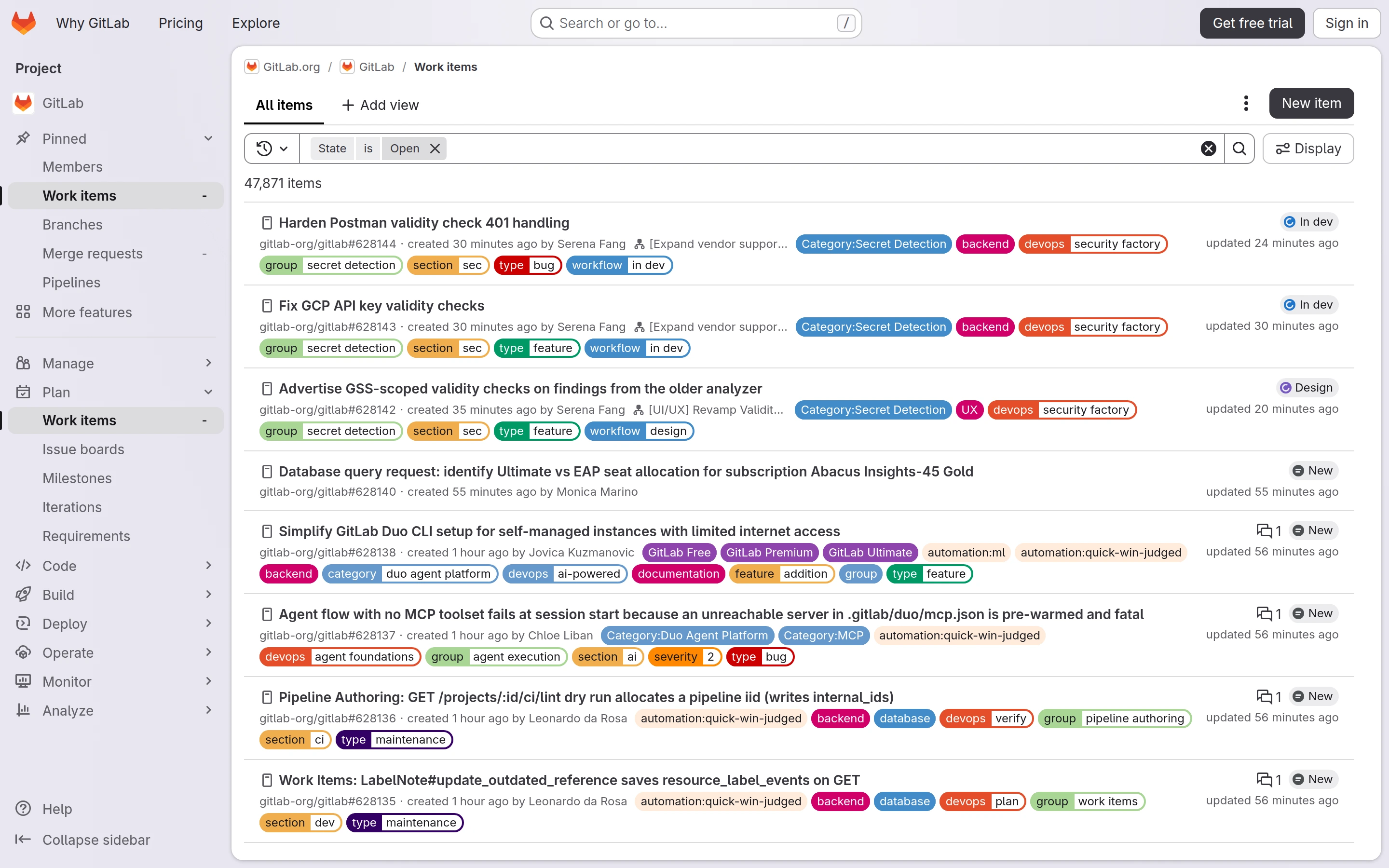Click the Monitor screen icon
This screenshot has height=868, width=1389.
pos(23,681)
